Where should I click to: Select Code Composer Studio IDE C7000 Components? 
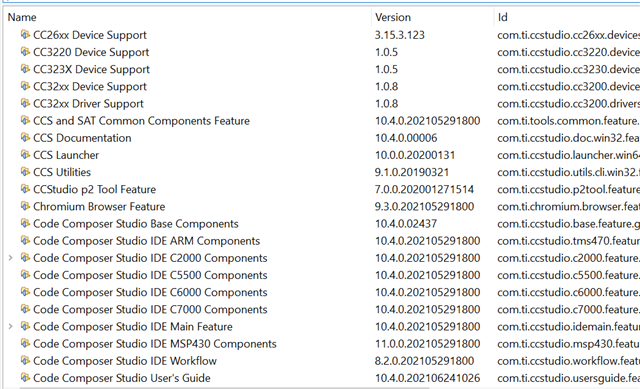(150, 309)
